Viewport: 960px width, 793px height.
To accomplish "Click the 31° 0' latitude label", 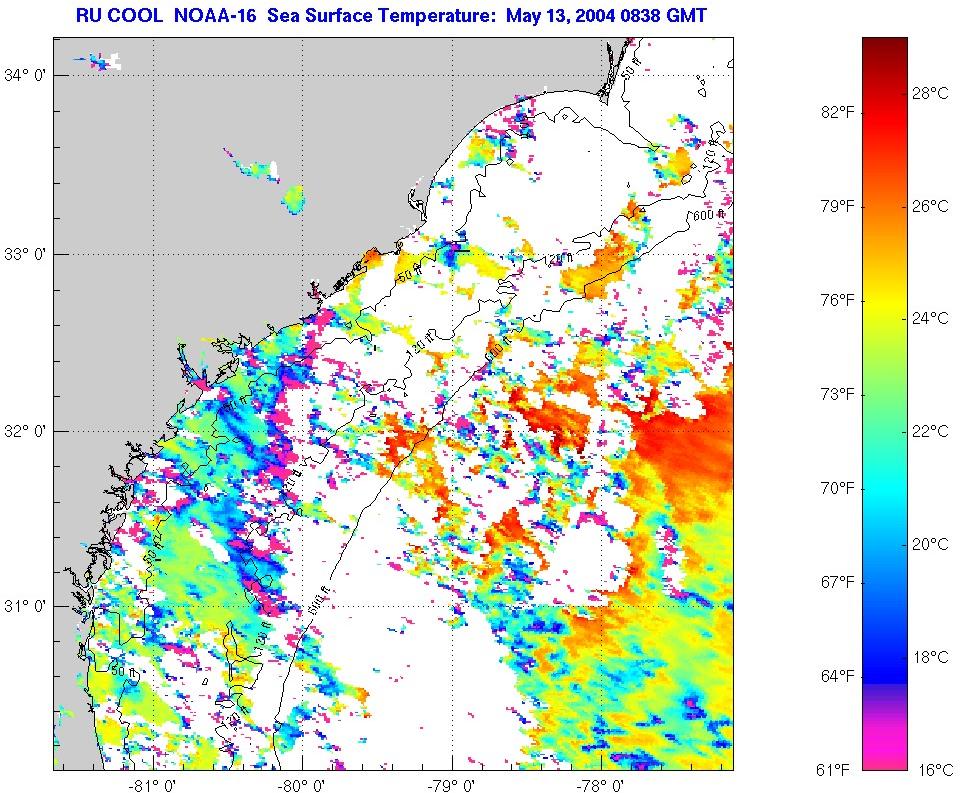I will point(25,606).
